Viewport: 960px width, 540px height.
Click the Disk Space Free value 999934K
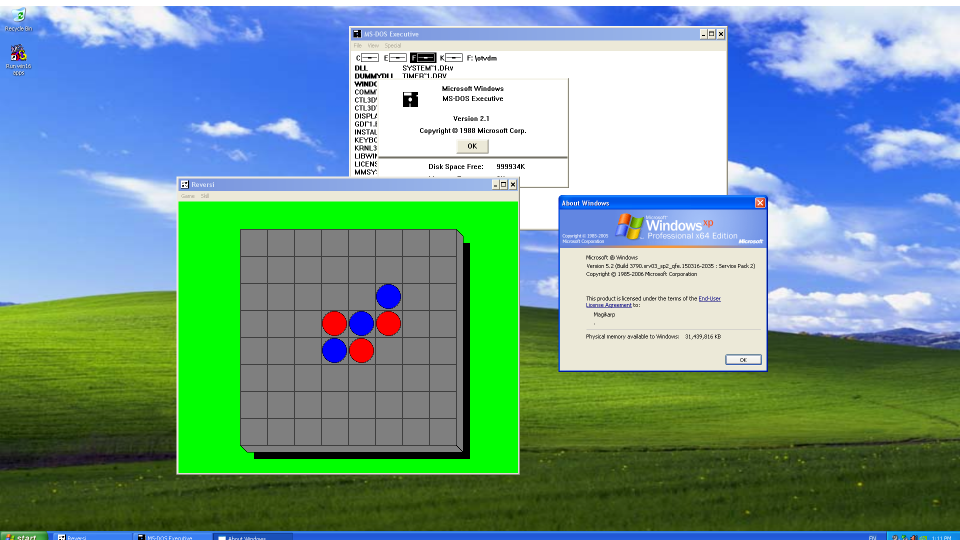click(x=511, y=167)
